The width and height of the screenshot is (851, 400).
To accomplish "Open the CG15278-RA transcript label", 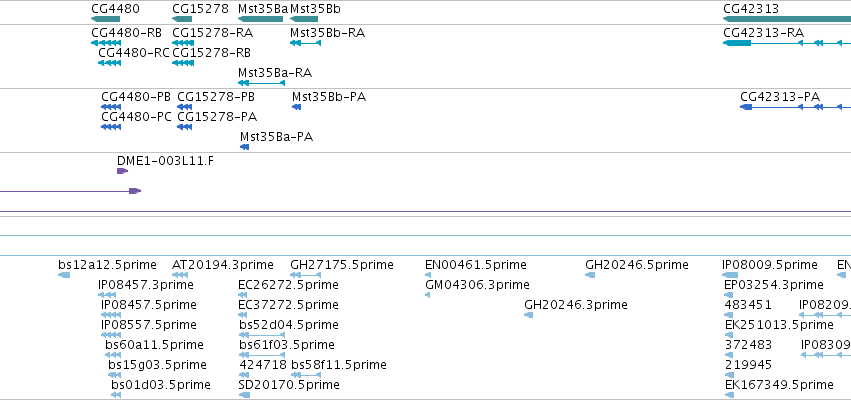I will pyautogui.click(x=213, y=33).
